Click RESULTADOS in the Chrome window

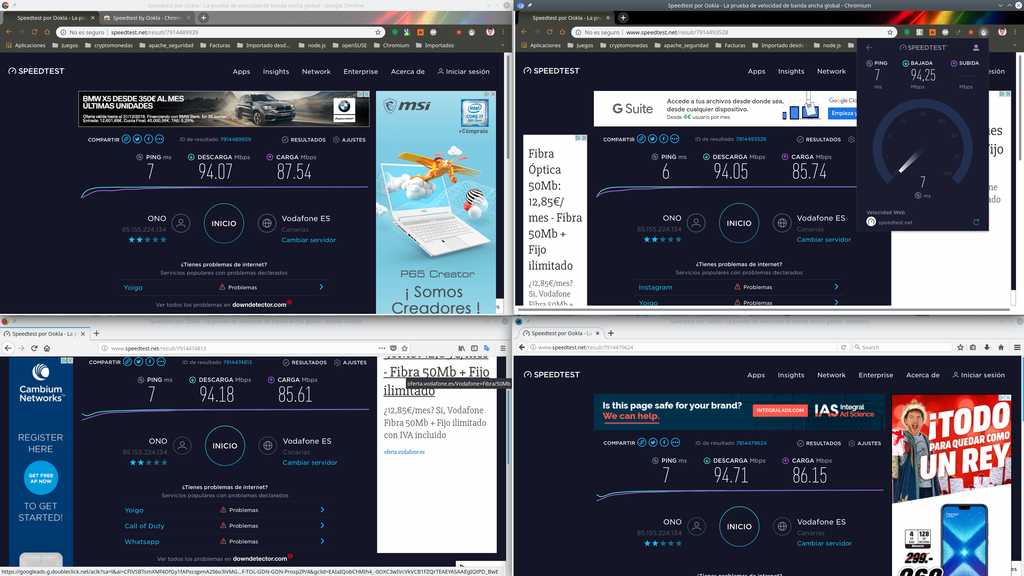coord(304,140)
